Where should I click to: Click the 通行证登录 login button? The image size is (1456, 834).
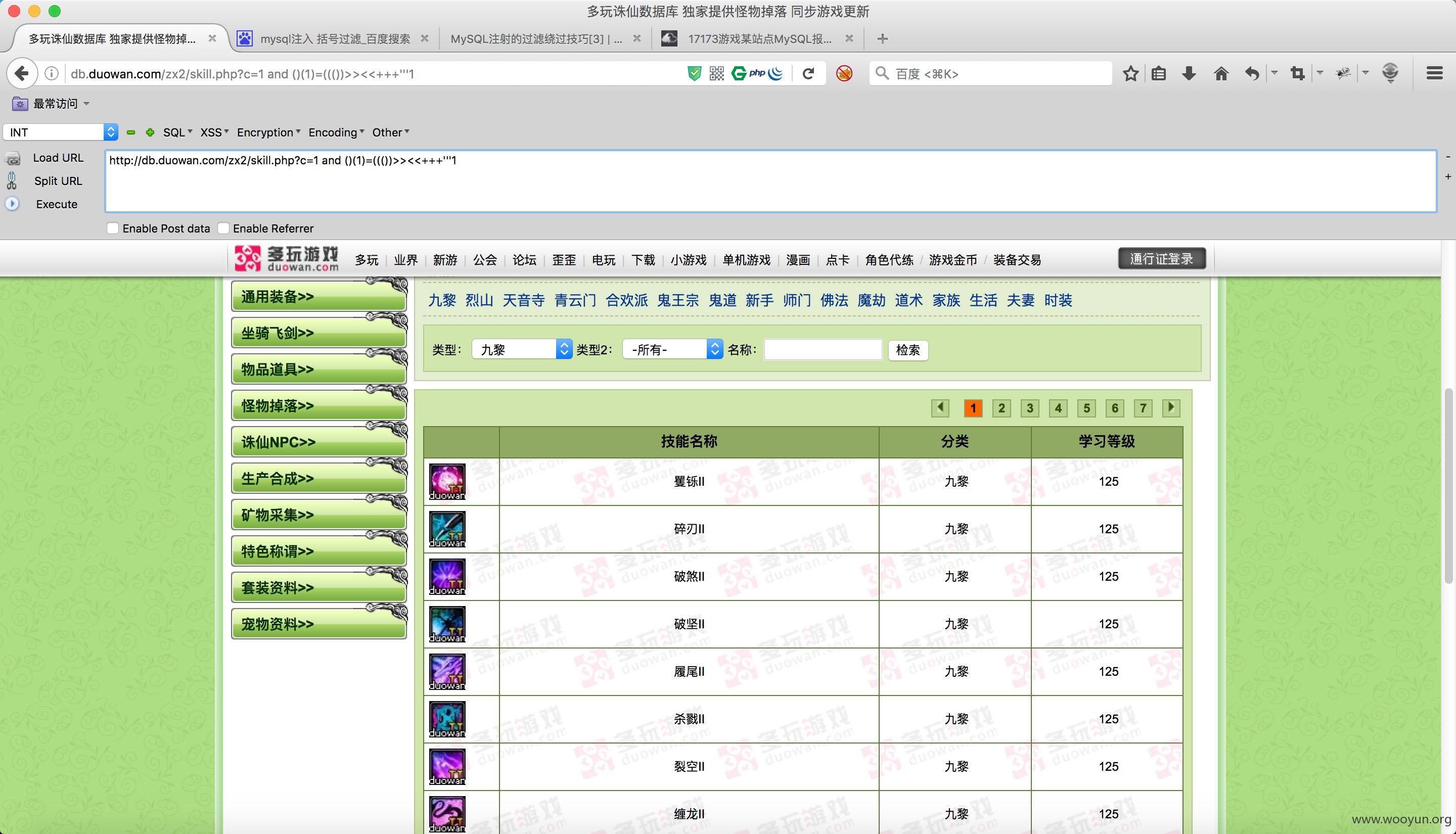[1162, 259]
